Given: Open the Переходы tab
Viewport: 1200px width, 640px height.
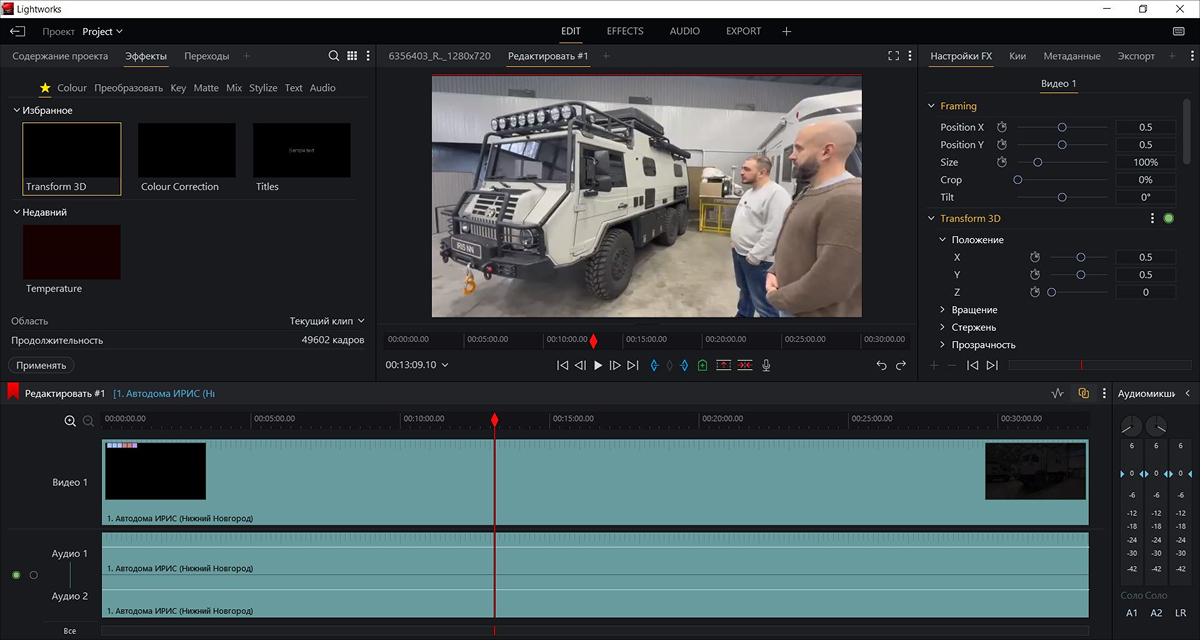Looking at the screenshot, I should click(206, 56).
